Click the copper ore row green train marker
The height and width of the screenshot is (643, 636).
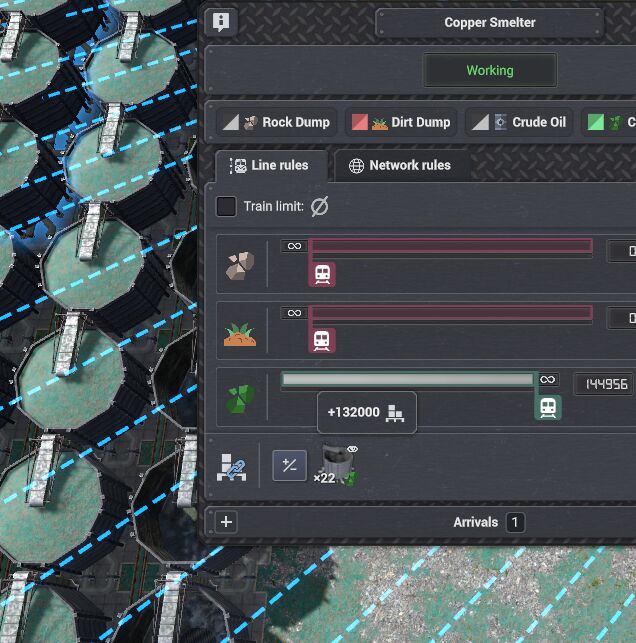pyautogui.click(x=548, y=408)
